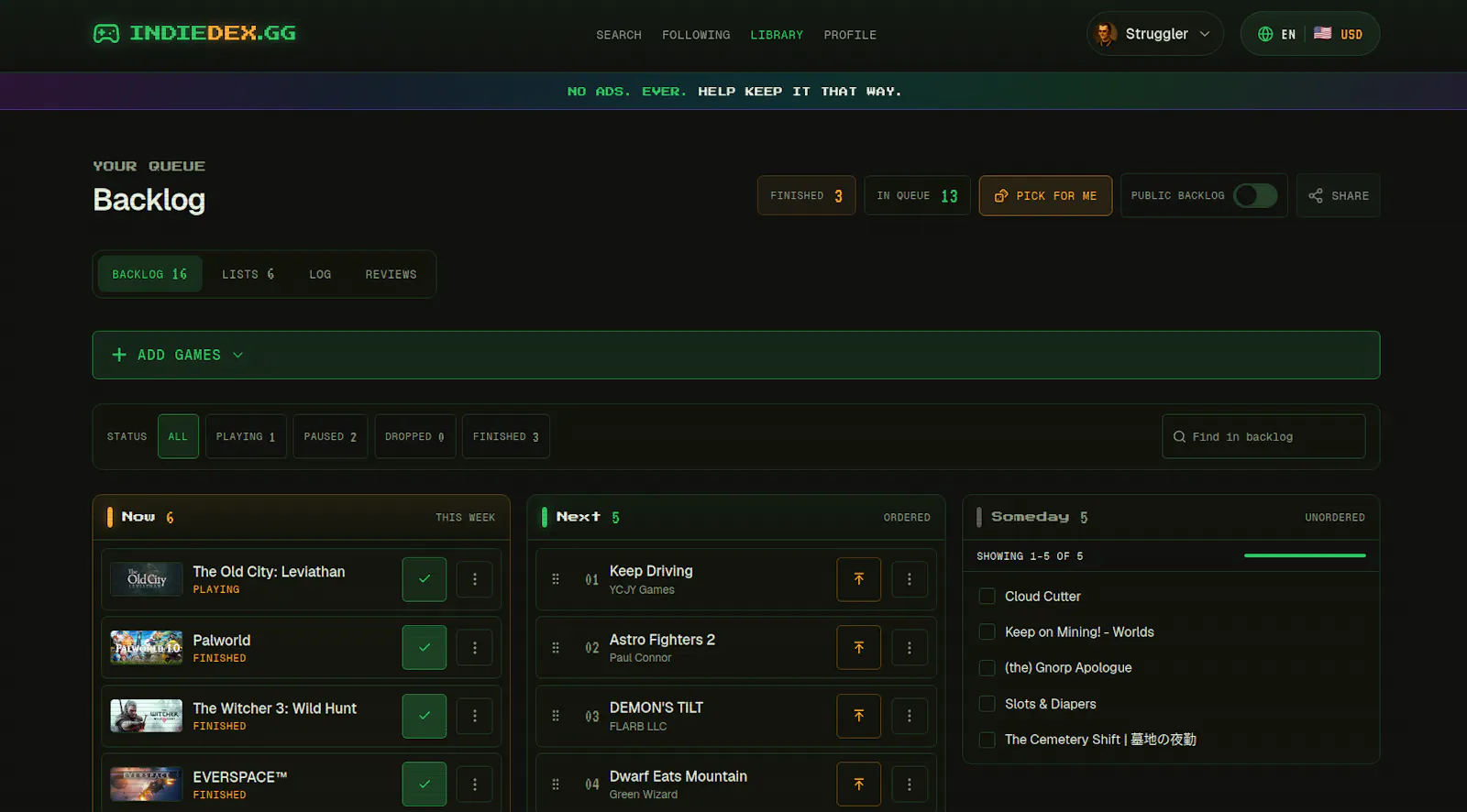Check the Keep on Mining! - Worlds checkbox
Image resolution: width=1467 pixels, height=812 pixels.
click(x=987, y=632)
